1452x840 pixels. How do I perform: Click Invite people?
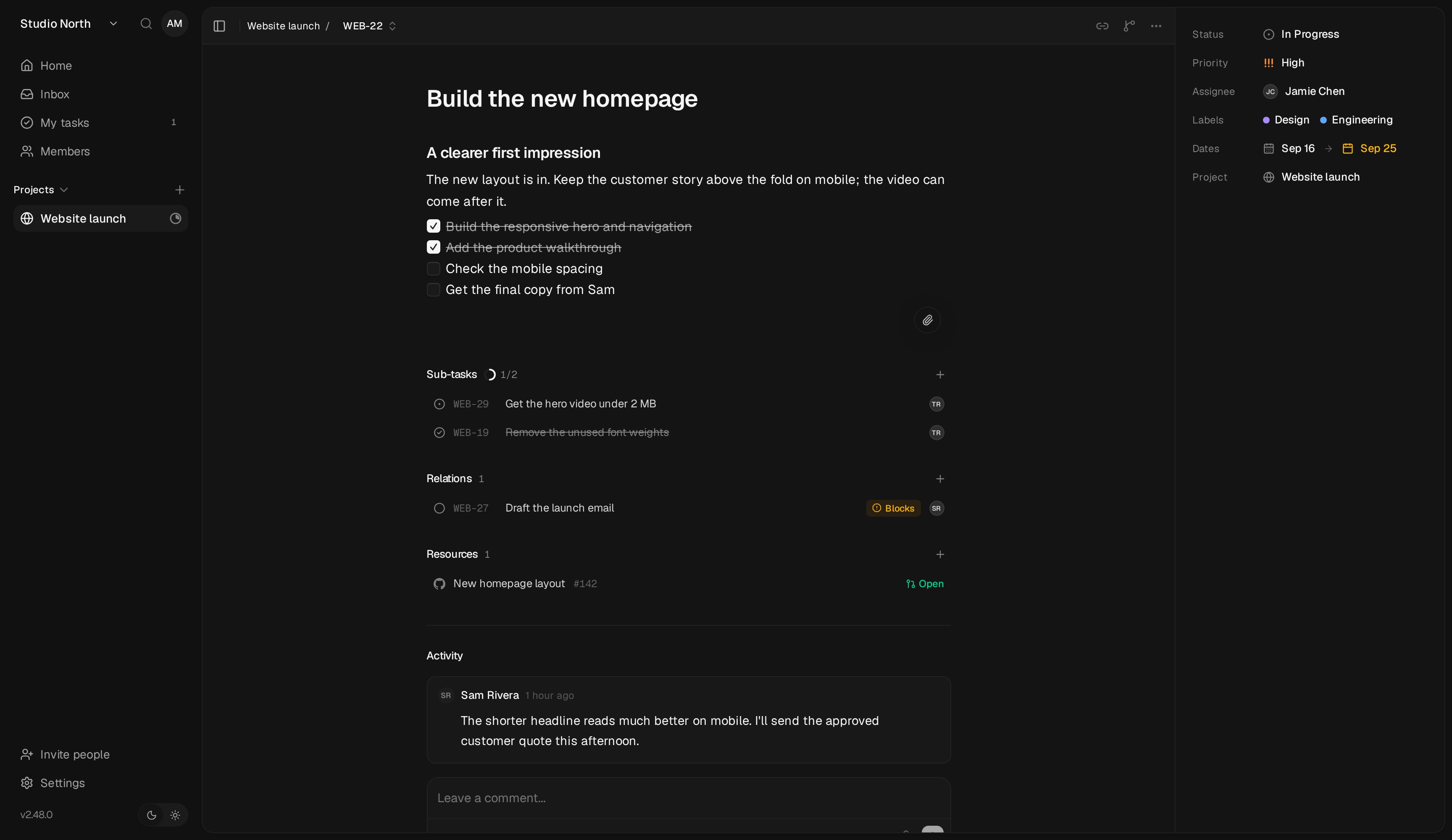point(101,754)
